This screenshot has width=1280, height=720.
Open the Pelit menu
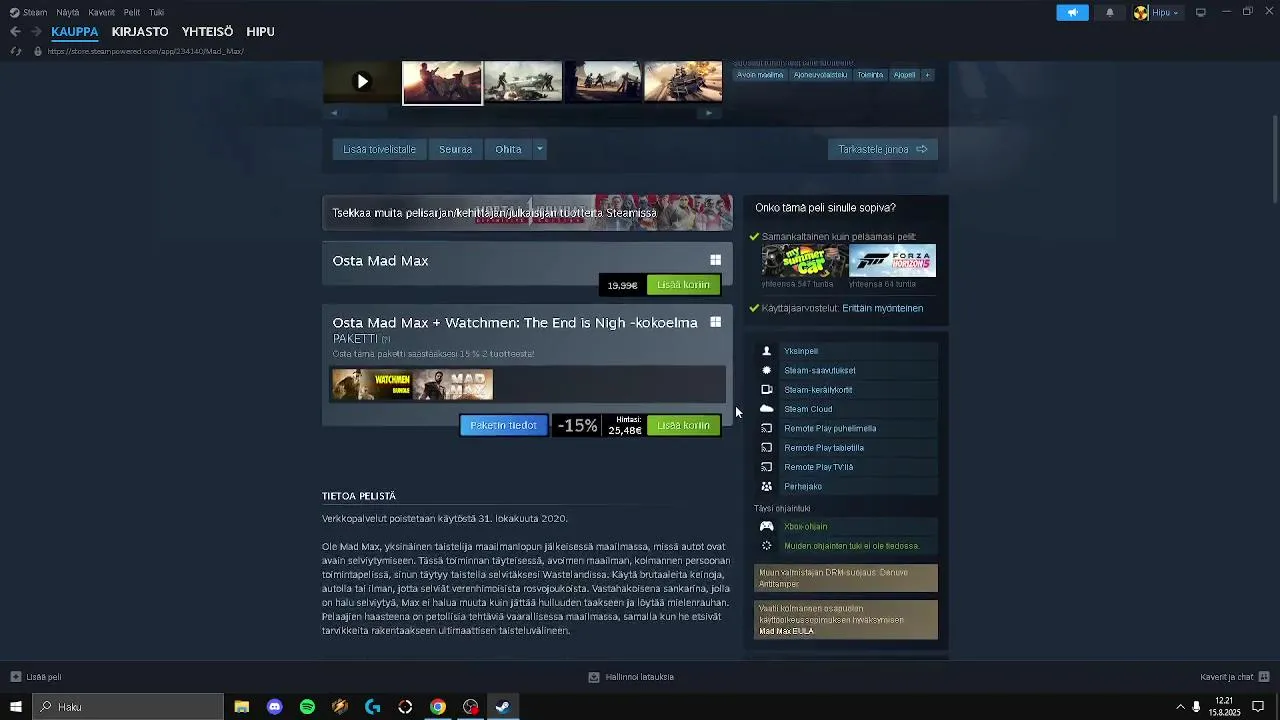coord(132,13)
